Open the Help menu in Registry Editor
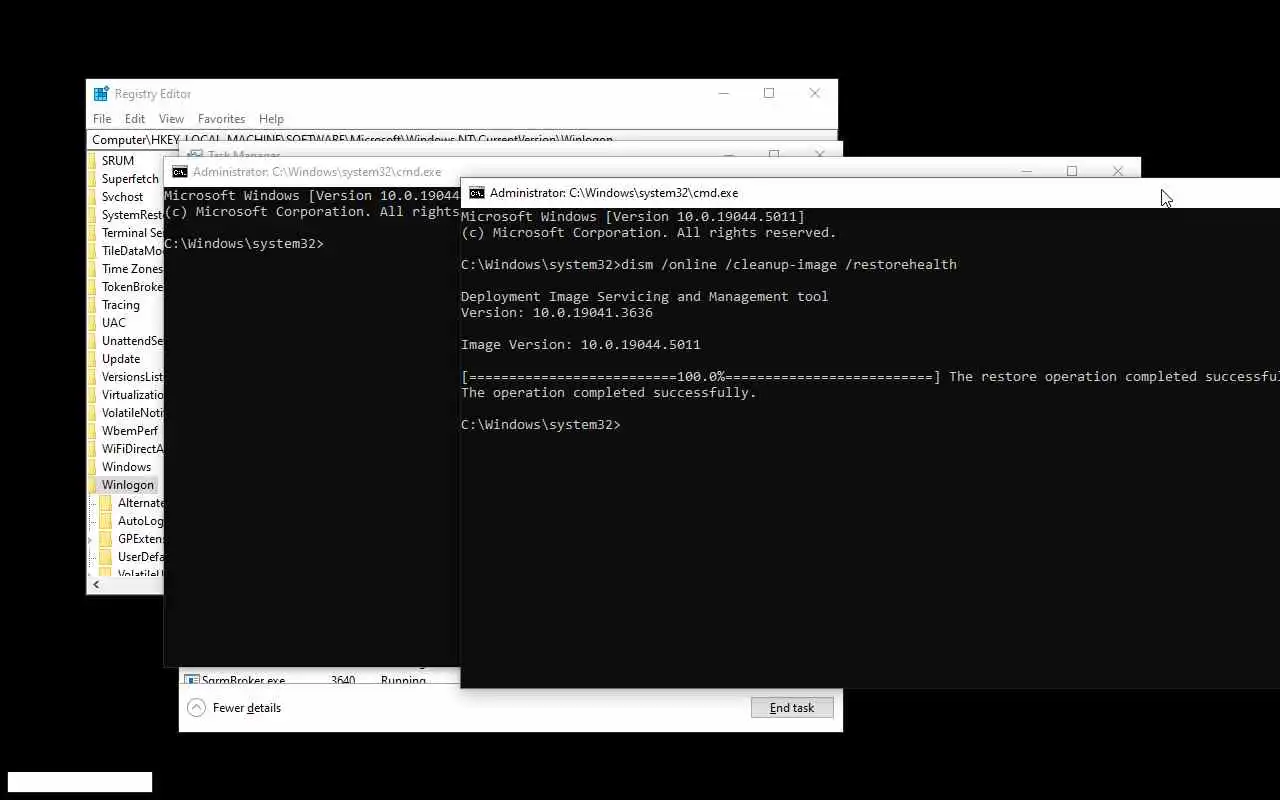The width and height of the screenshot is (1280, 800). pos(271,119)
